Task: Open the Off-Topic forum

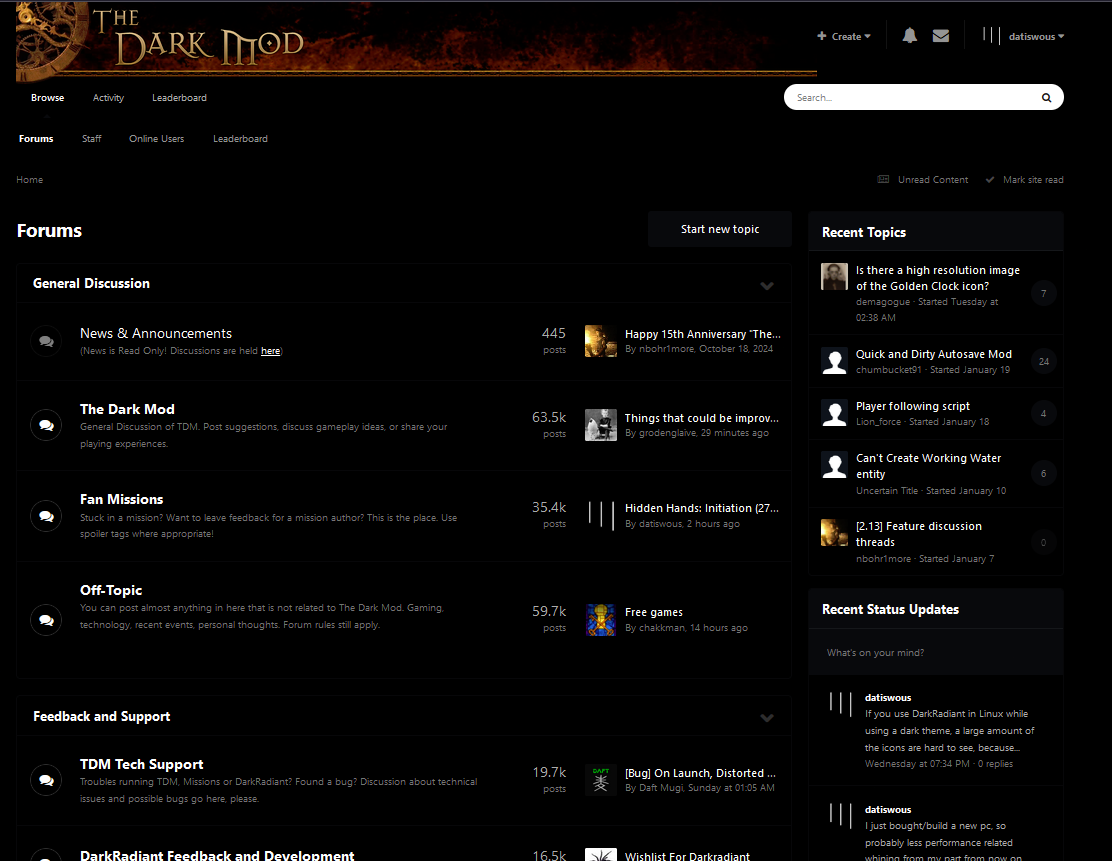Action: point(111,590)
